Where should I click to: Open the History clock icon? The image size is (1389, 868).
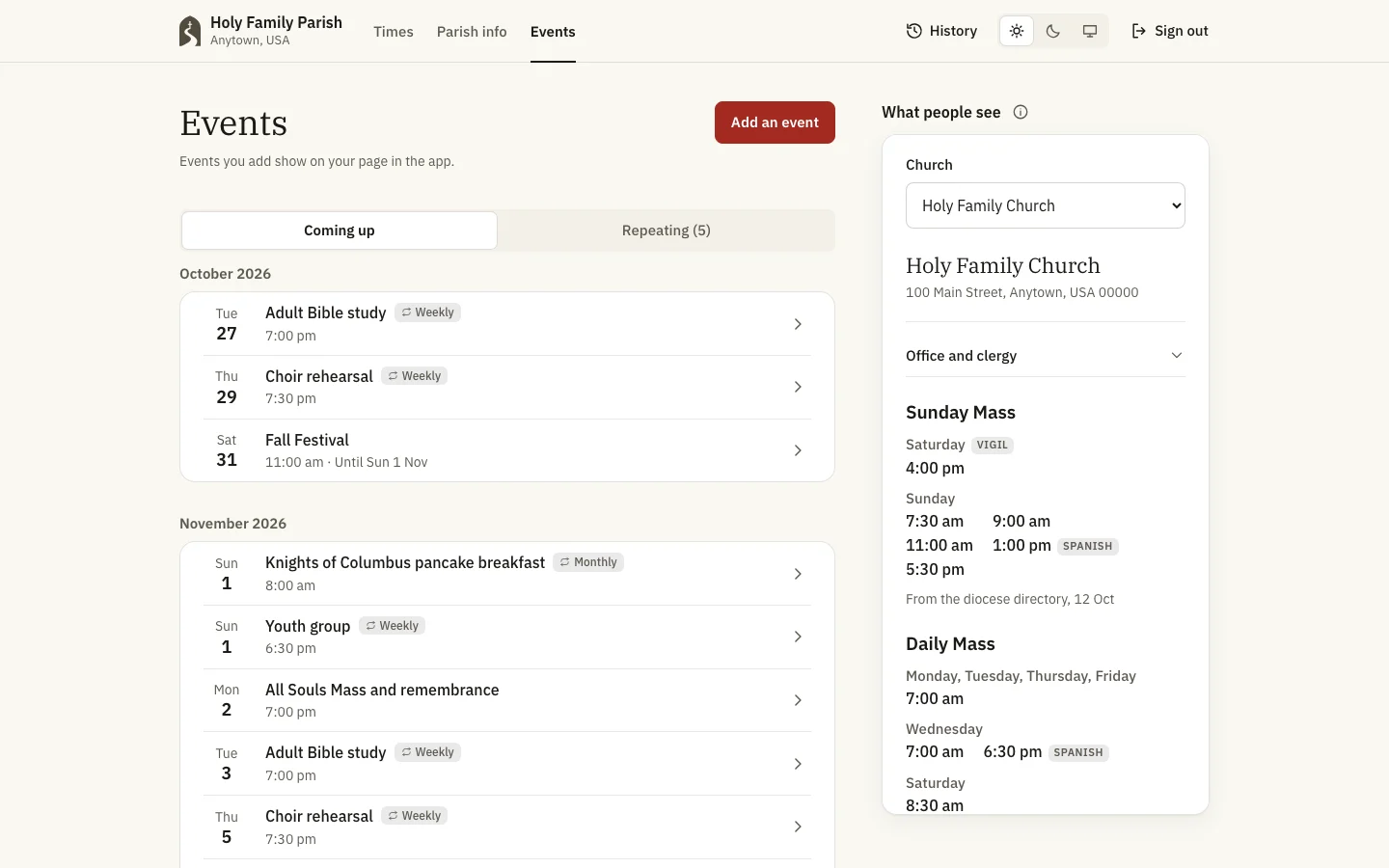[x=914, y=31]
